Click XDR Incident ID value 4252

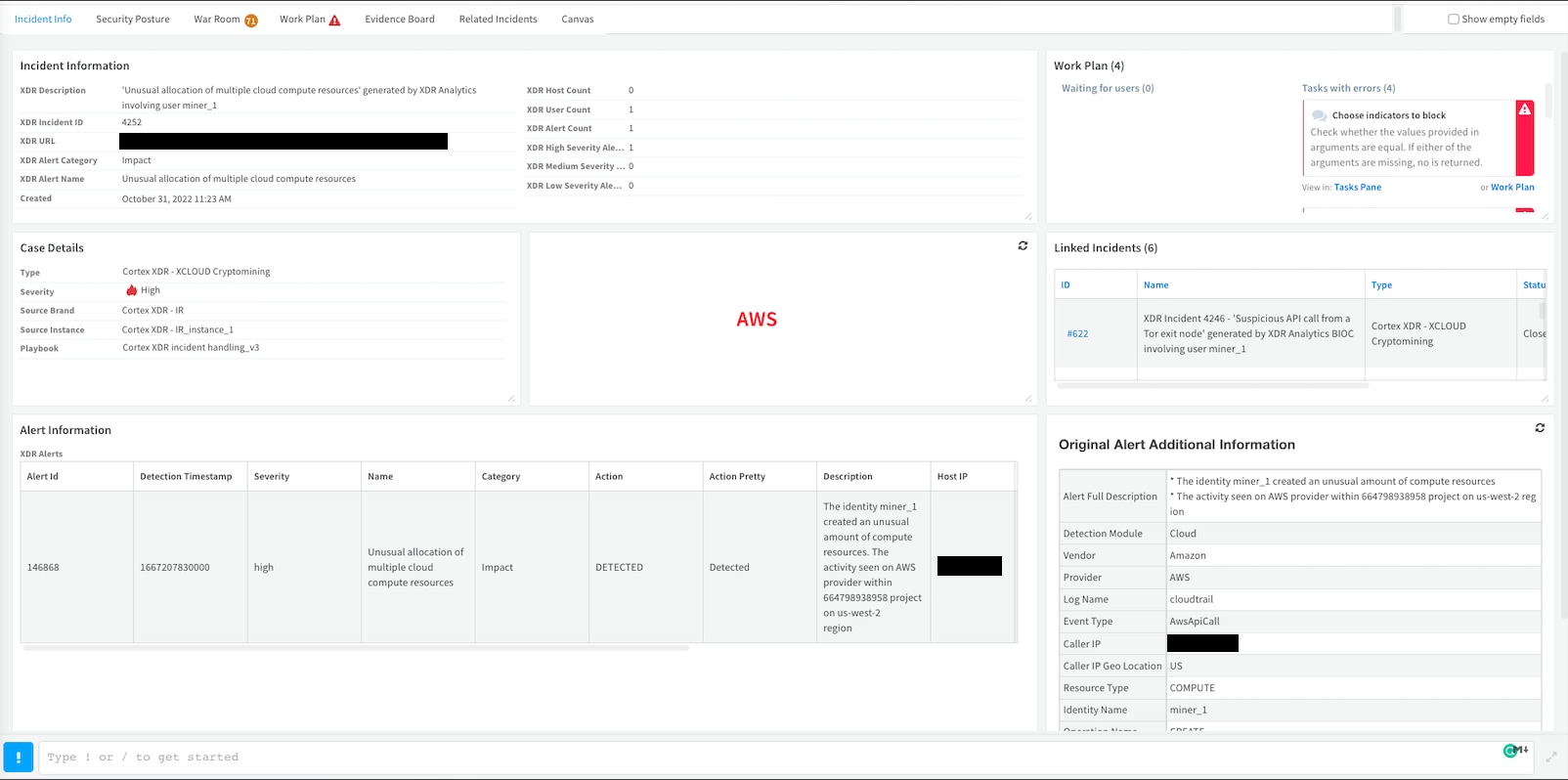132,123
